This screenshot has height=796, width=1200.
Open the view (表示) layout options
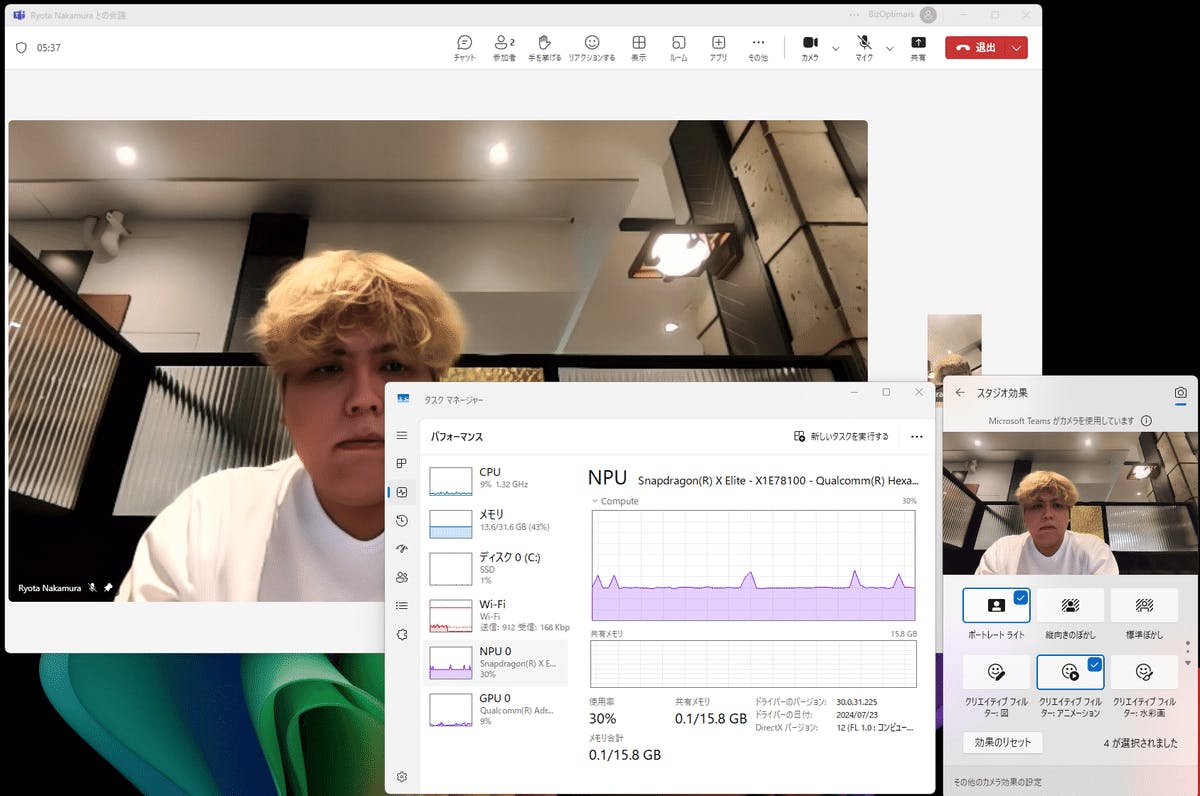[638, 48]
